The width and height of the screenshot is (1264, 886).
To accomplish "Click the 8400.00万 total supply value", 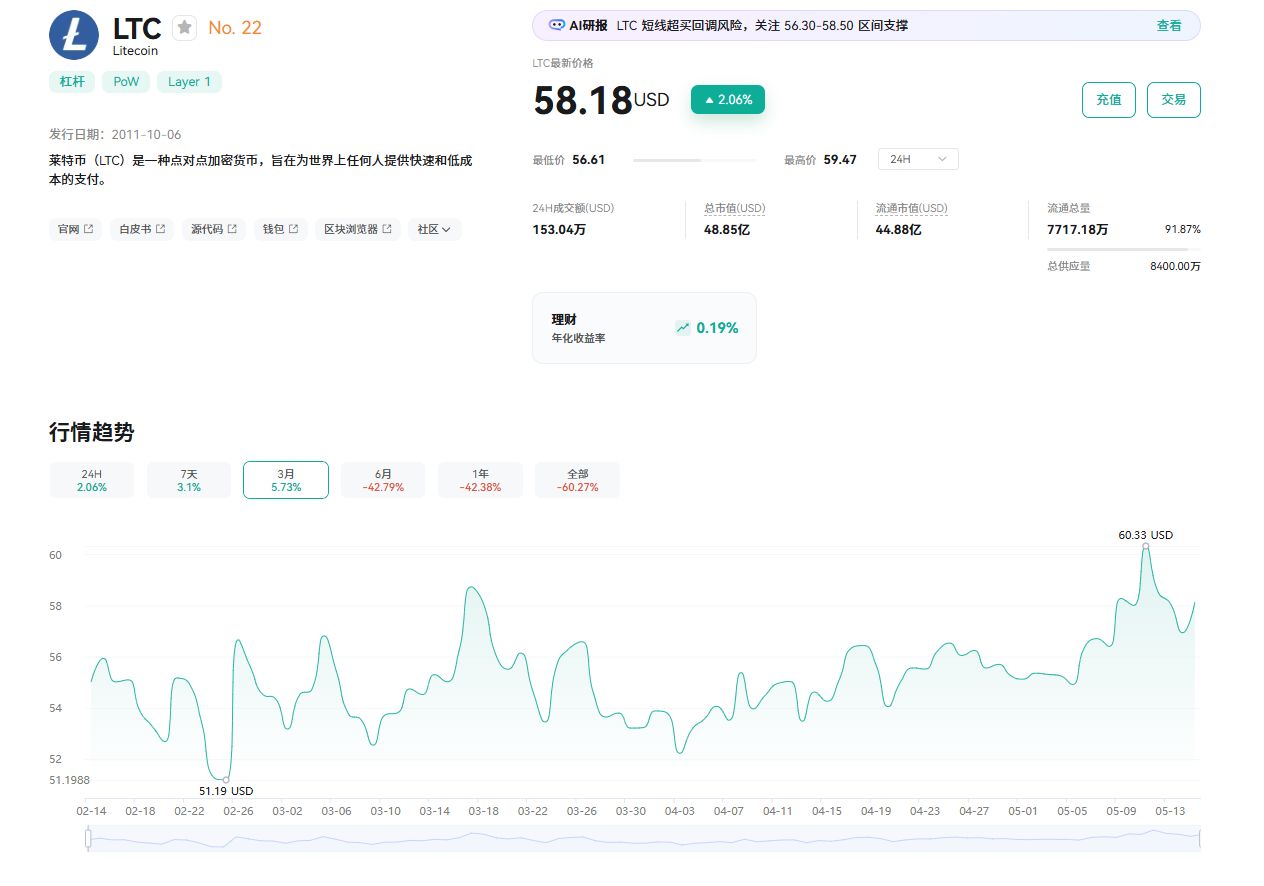I will (x=1175, y=266).
